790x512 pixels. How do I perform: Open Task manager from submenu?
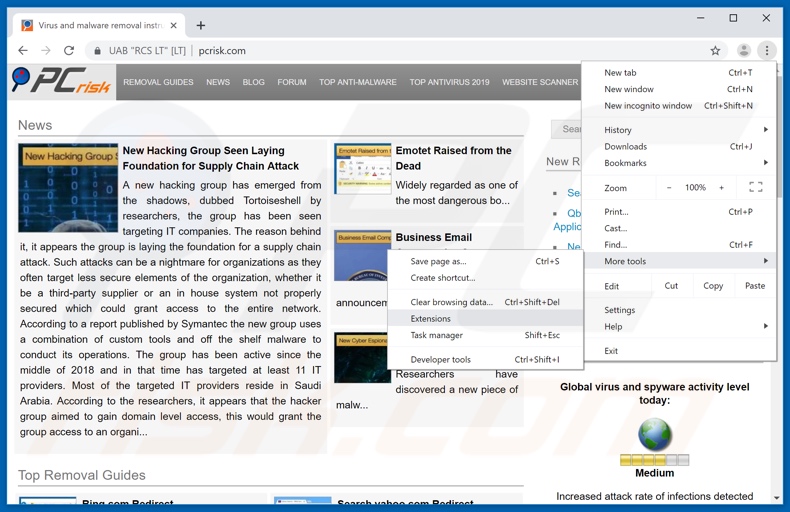485,335
